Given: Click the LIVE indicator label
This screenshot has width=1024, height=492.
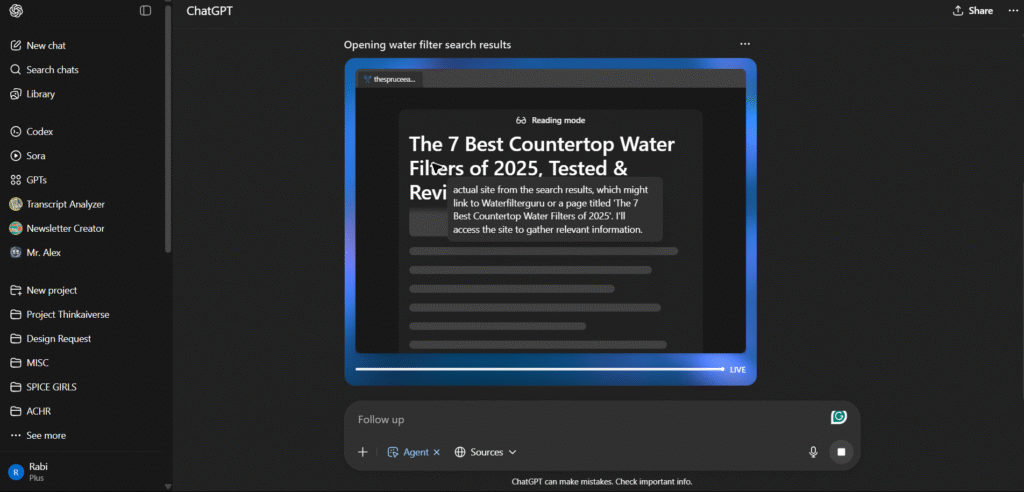Looking at the screenshot, I should tap(737, 370).
